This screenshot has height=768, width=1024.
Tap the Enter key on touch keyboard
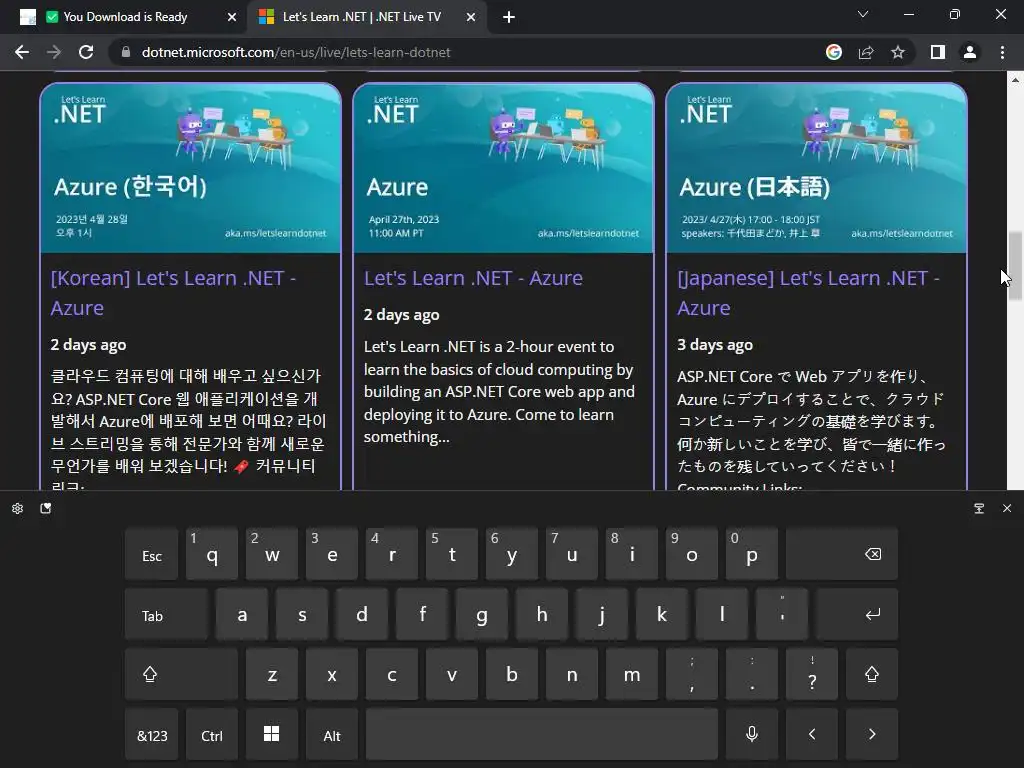pos(857,615)
